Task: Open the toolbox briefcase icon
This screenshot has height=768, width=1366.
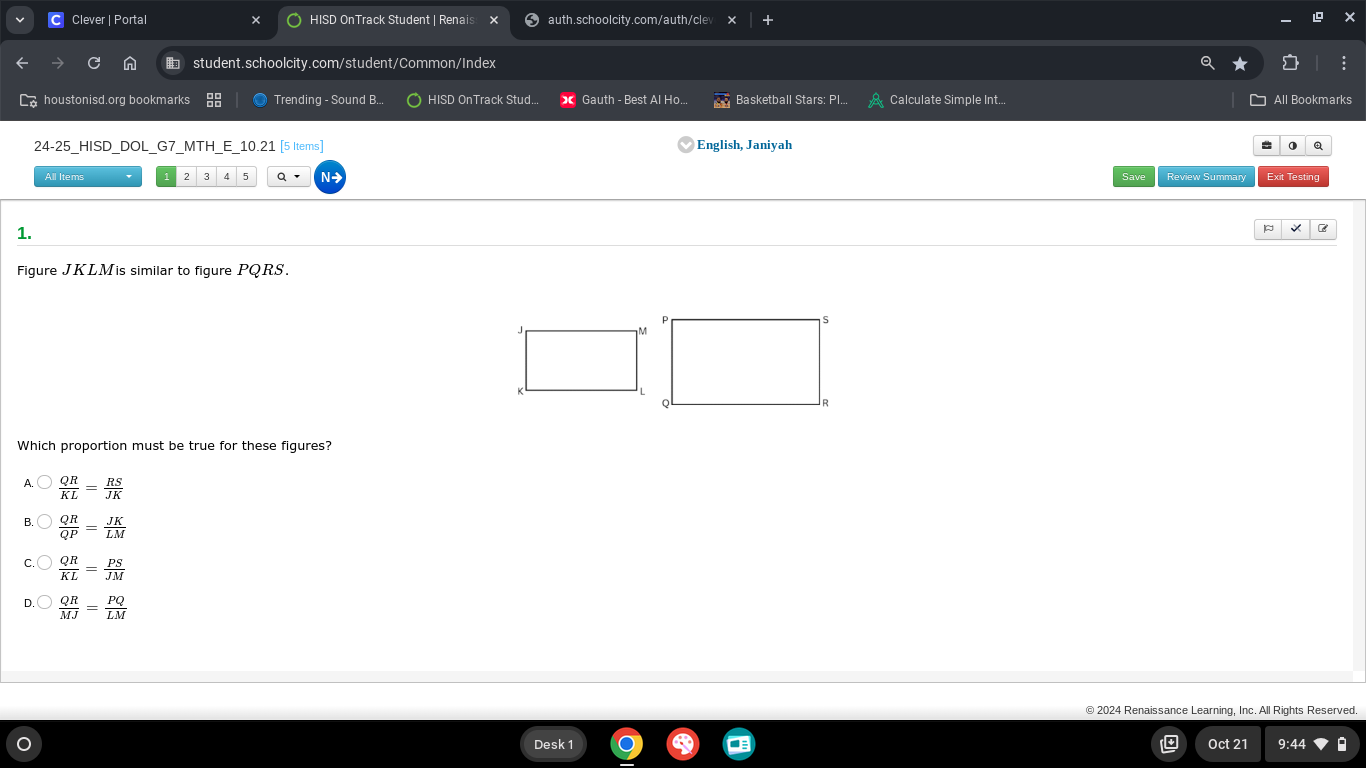Action: tap(1267, 146)
